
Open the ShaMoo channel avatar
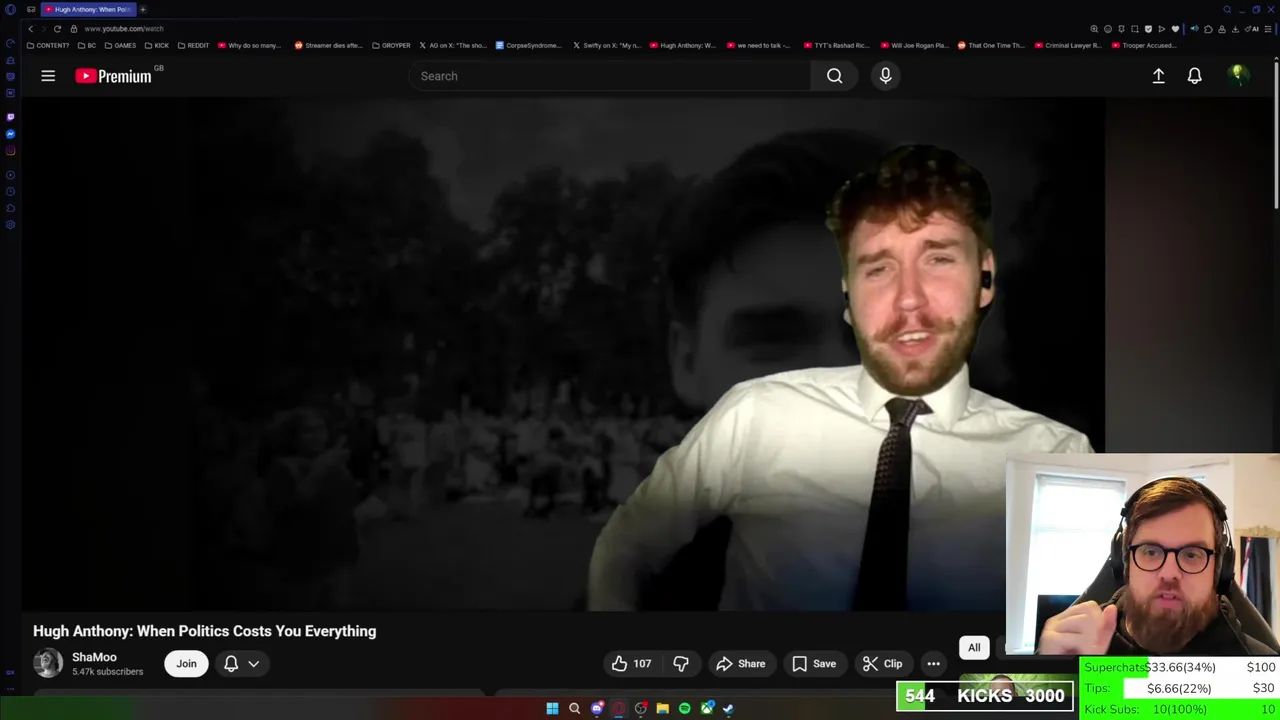tap(48, 663)
